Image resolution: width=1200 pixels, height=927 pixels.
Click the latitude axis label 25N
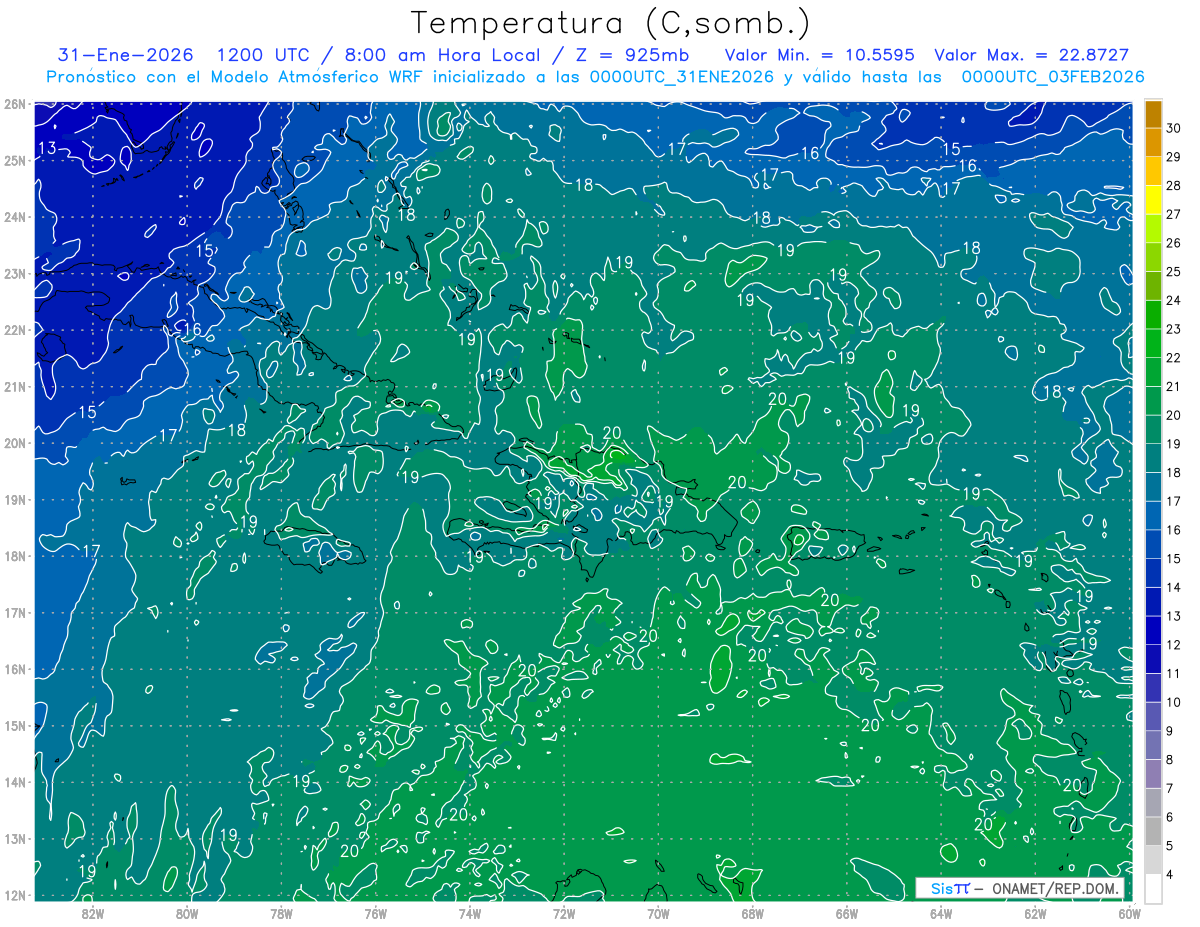point(14,160)
